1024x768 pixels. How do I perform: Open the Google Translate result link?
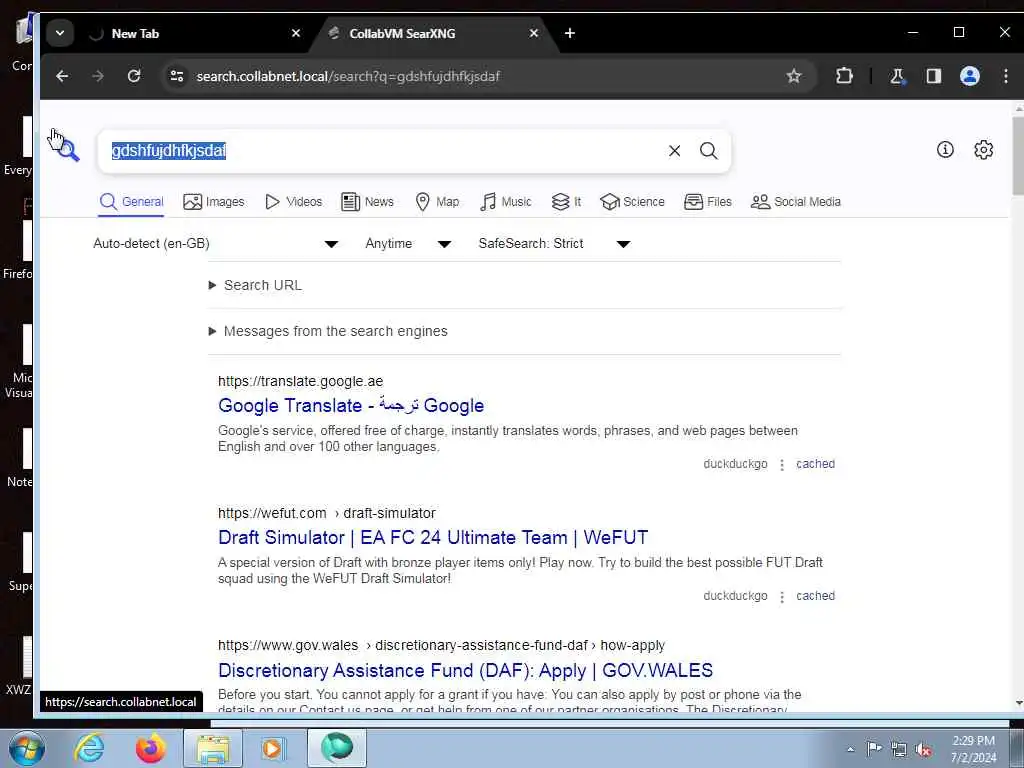351,406
